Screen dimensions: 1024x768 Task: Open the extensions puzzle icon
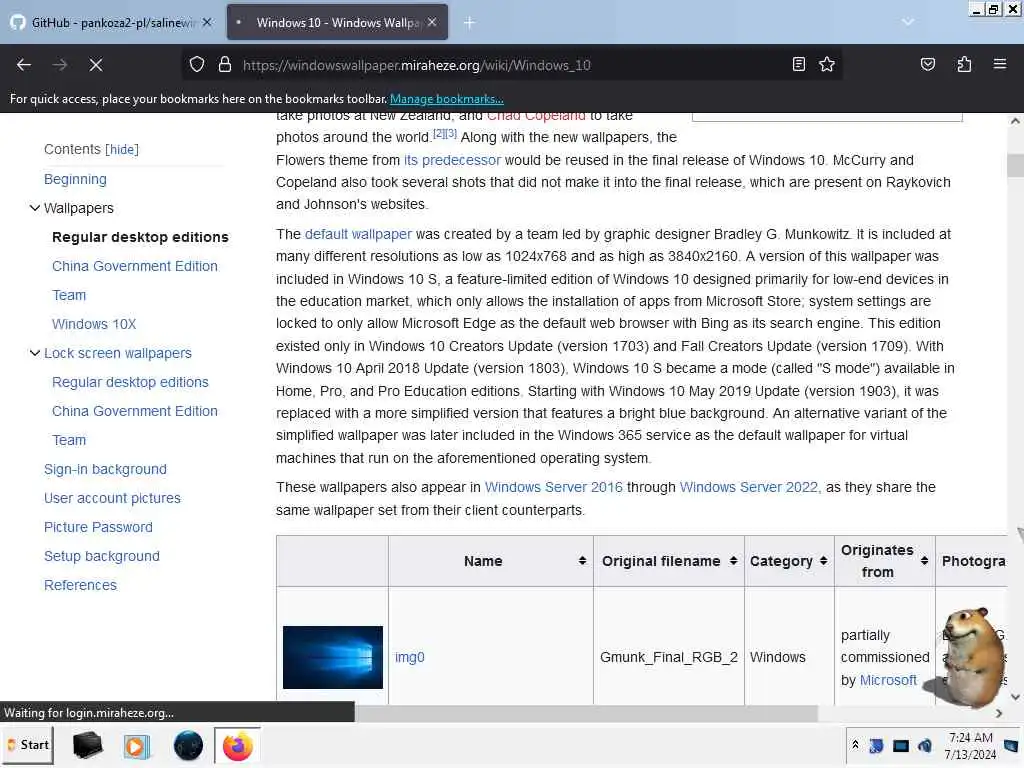(964, 64)
